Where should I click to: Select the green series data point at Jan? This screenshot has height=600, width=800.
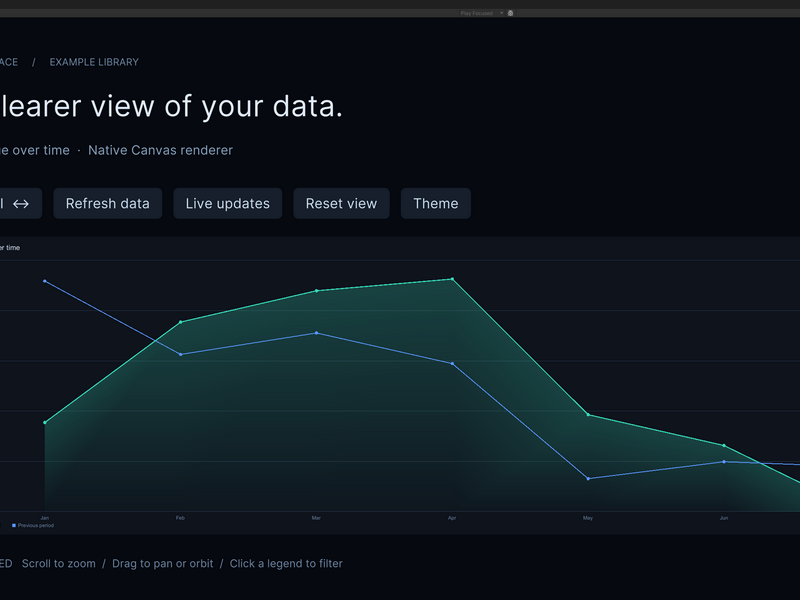pos(45,422)
